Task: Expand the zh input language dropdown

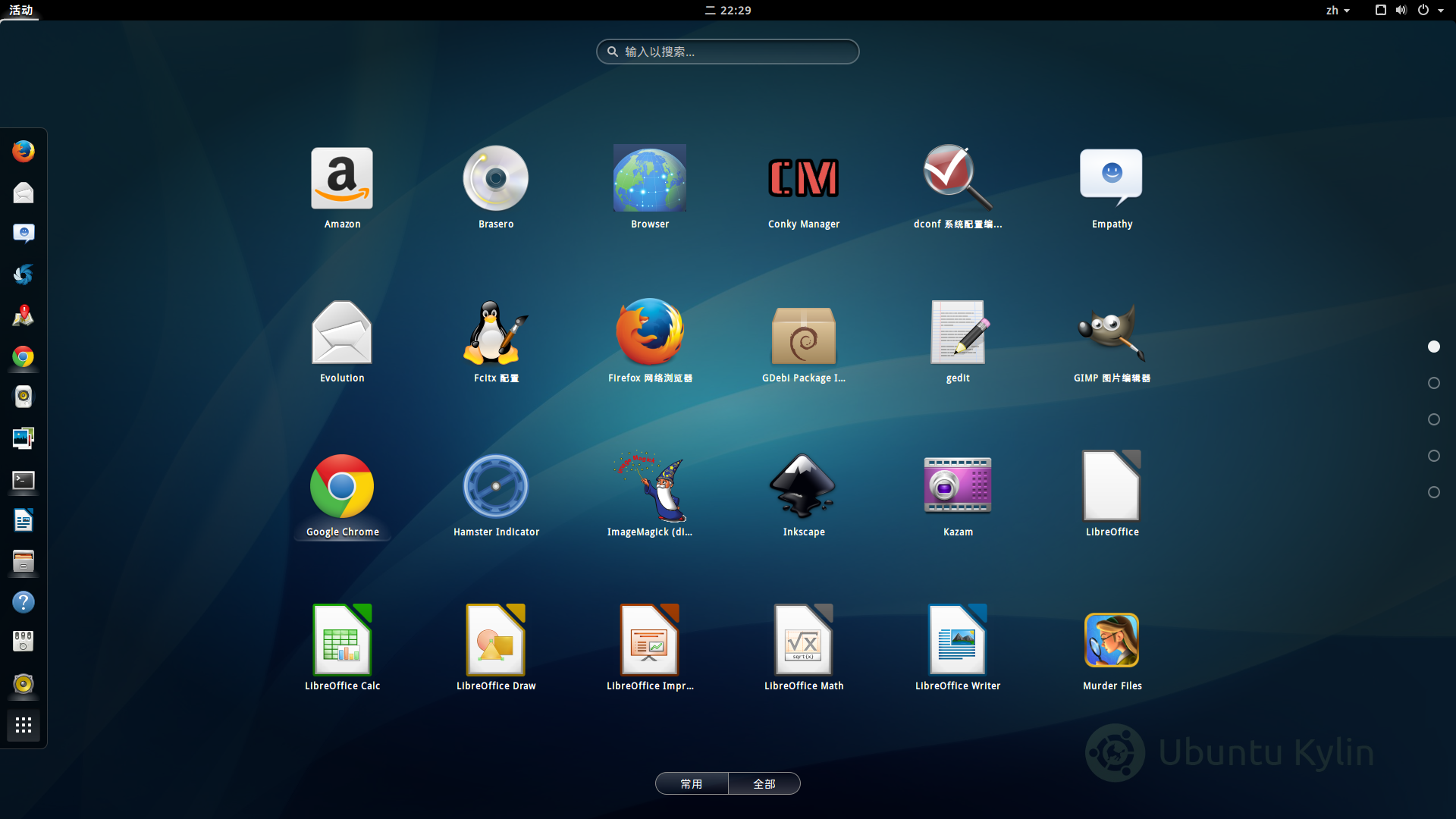Action: point(1338,11)
